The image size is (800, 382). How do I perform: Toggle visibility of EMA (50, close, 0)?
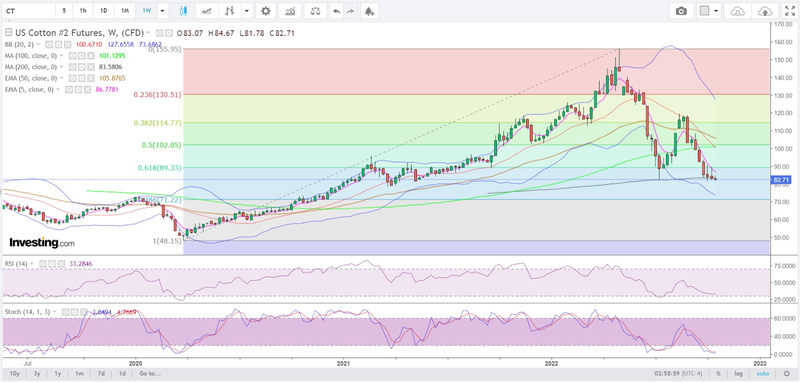click(x=72, y=78)
